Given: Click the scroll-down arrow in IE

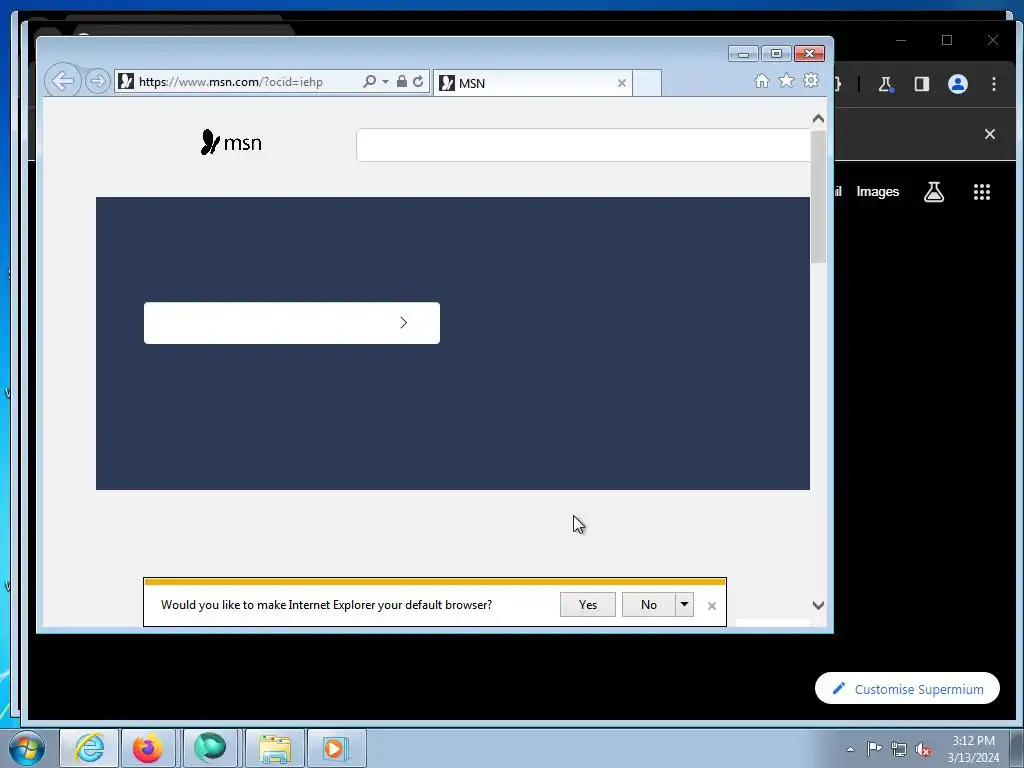Looking at the screenshot, I should (818, 605).
